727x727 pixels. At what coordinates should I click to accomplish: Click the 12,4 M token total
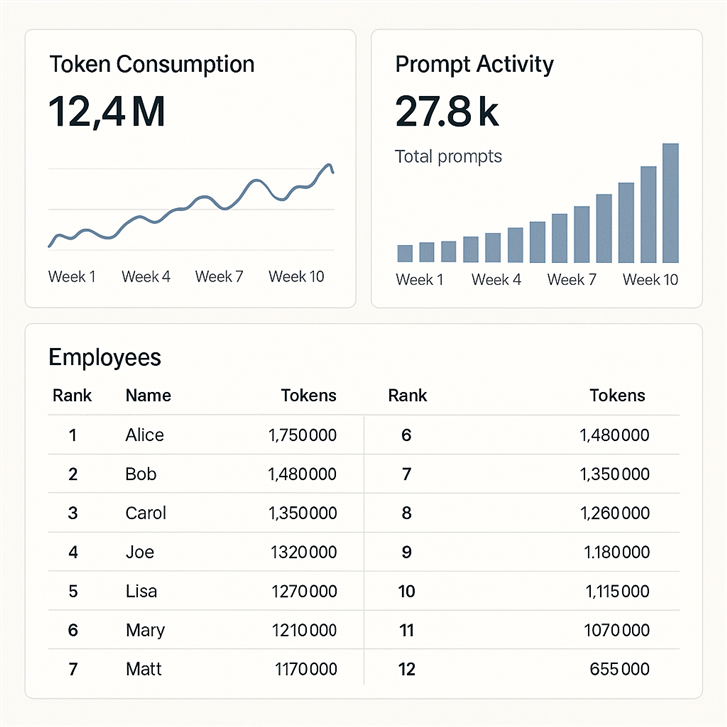click(107, 113)
